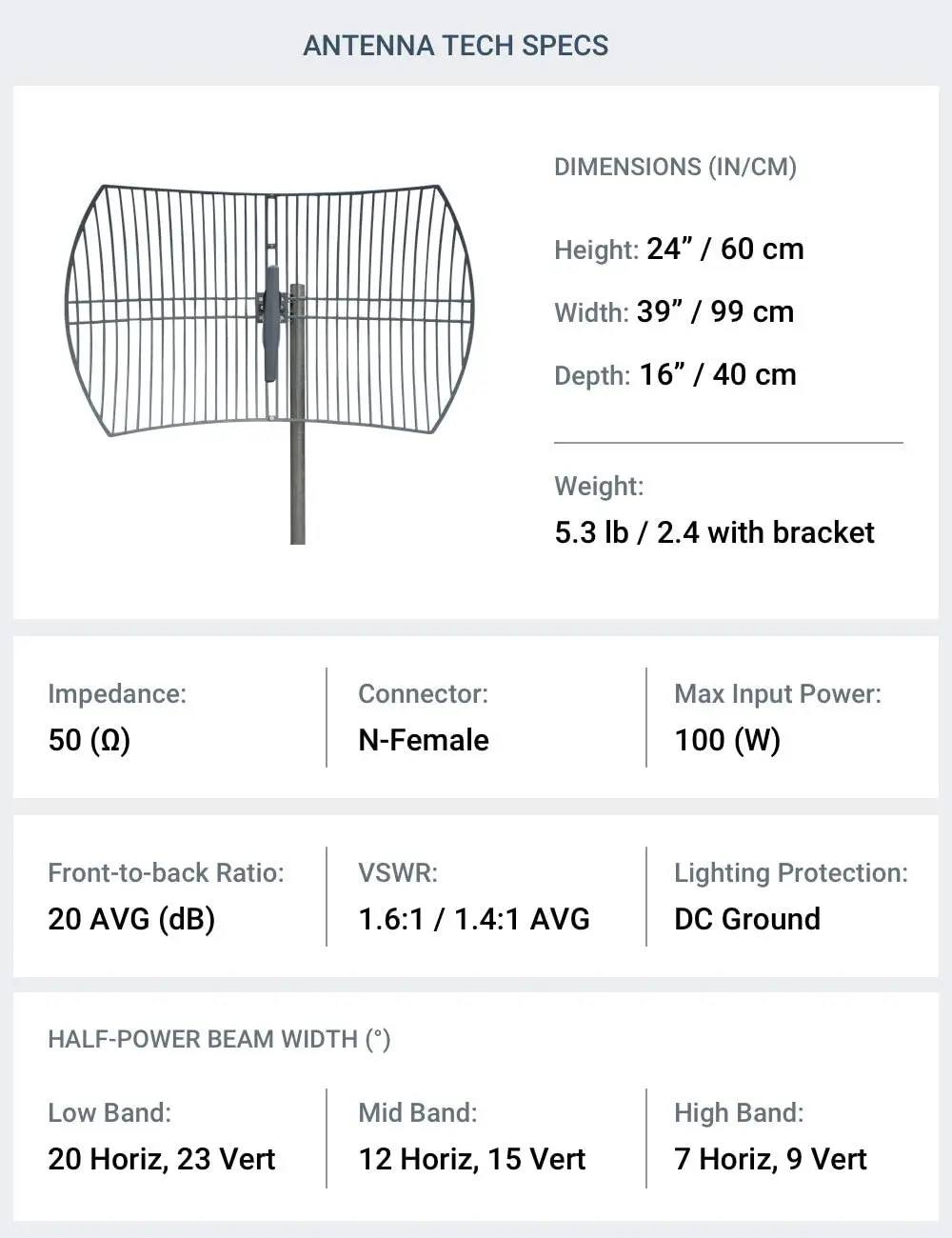
Task: Select the Height 24” / 60 cm value
Action: (724, 249)
